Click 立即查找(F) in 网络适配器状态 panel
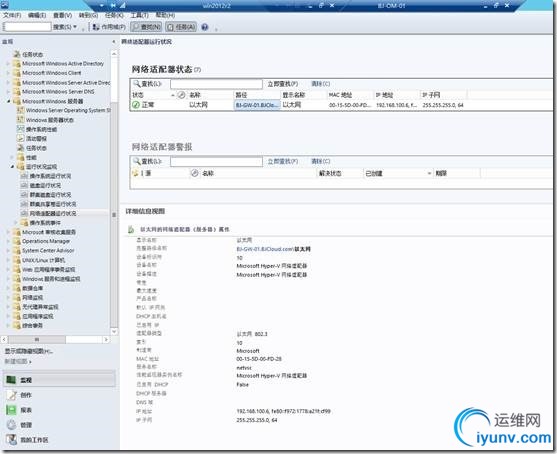Screen dimensions: 557x454 [283, 84]
